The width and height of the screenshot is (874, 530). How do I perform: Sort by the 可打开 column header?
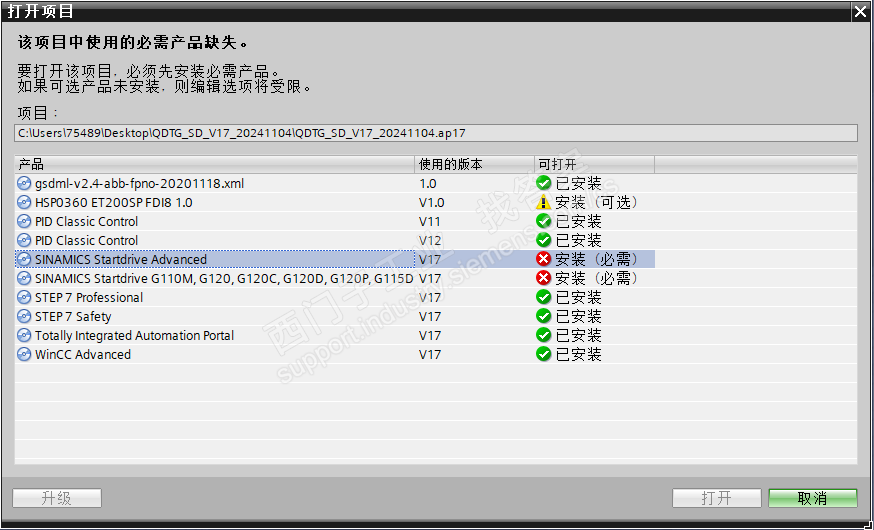pyautogui.click(x=594, y=164)
